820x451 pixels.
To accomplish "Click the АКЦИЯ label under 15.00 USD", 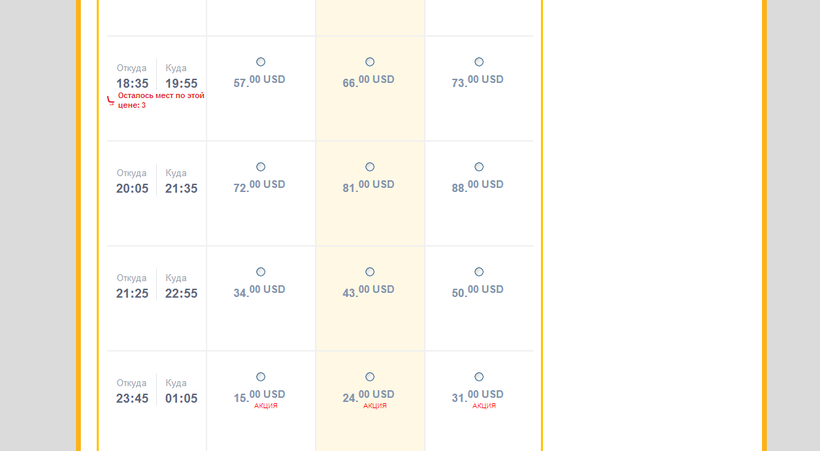I will click(x=266, y=406).
